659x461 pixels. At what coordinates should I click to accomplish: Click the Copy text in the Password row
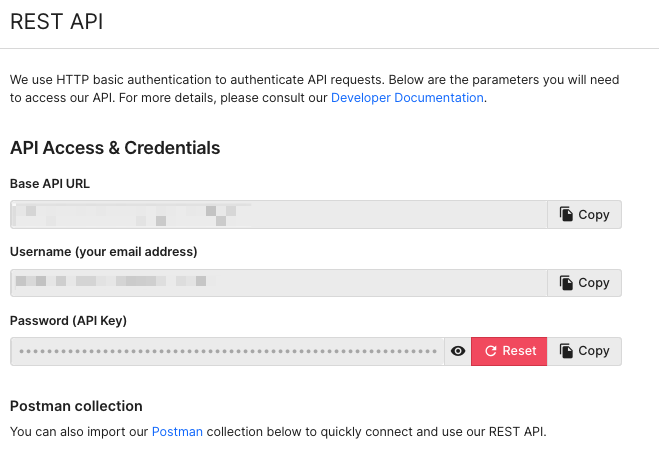(593, 350)
